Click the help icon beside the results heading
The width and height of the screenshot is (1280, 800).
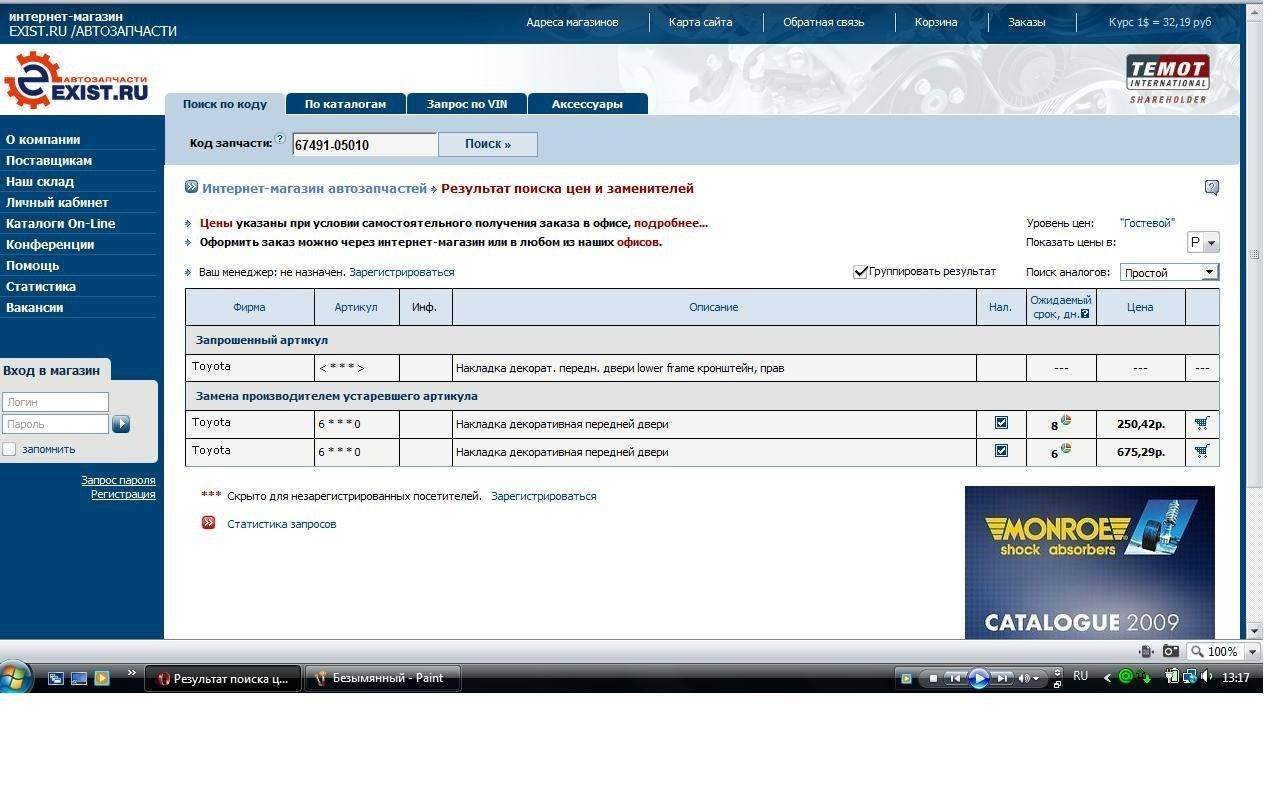[x=1211, y=188]
